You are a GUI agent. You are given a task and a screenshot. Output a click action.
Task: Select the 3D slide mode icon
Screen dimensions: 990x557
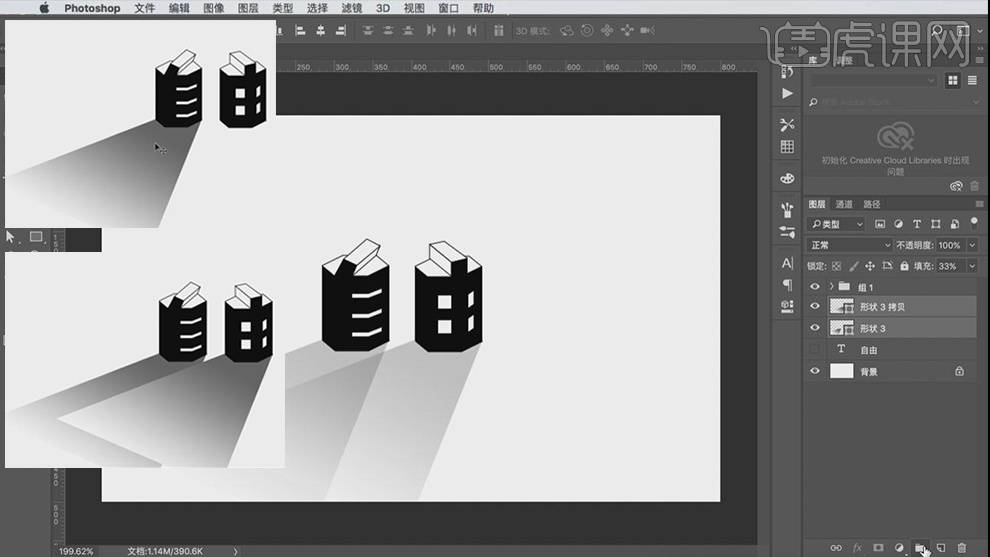point(627,30)
